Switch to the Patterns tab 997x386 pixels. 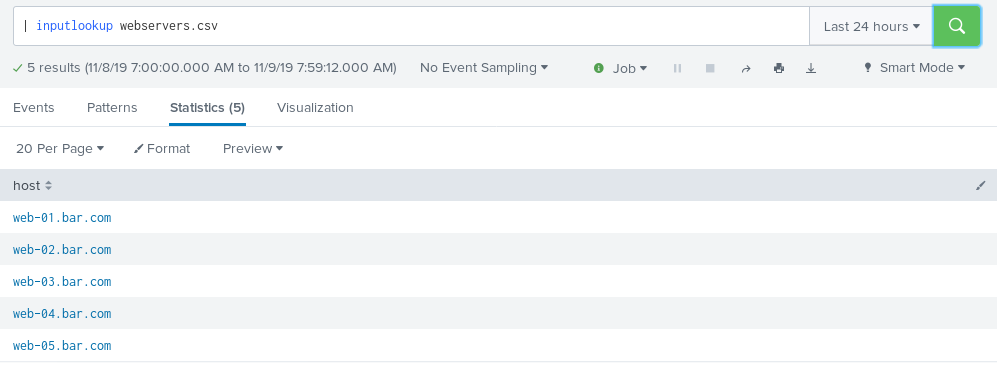[x=112, y=107]
